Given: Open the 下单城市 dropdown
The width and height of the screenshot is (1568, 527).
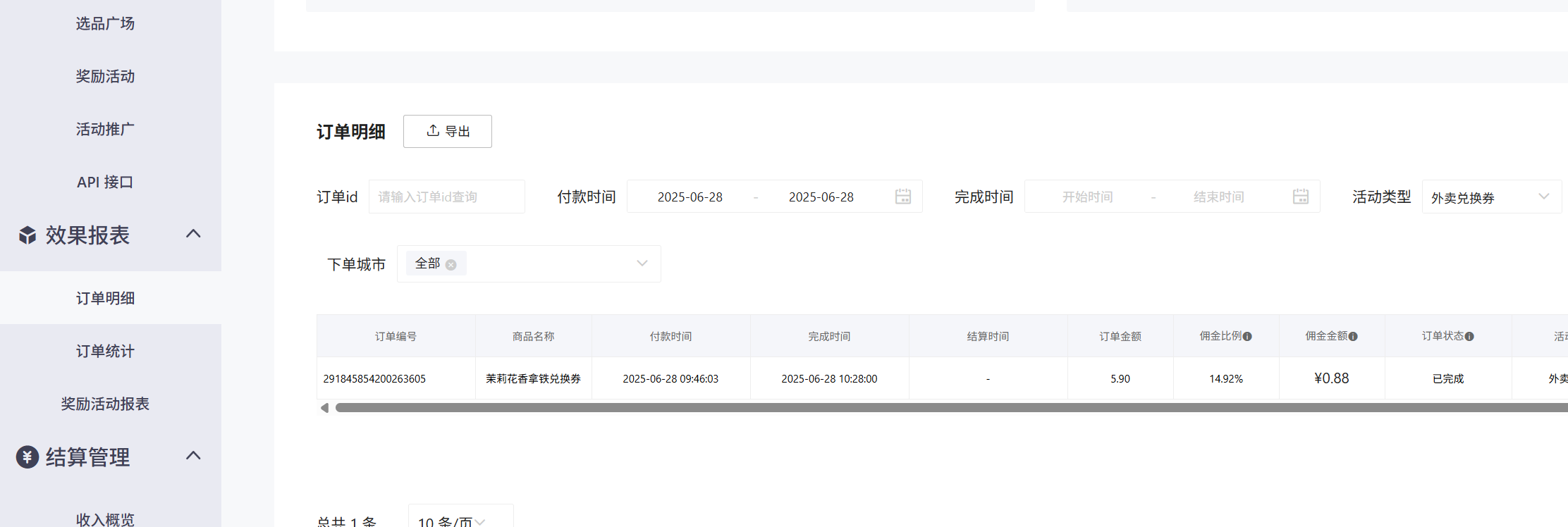Looking at the screenshot, I should (x=529, y=263).
